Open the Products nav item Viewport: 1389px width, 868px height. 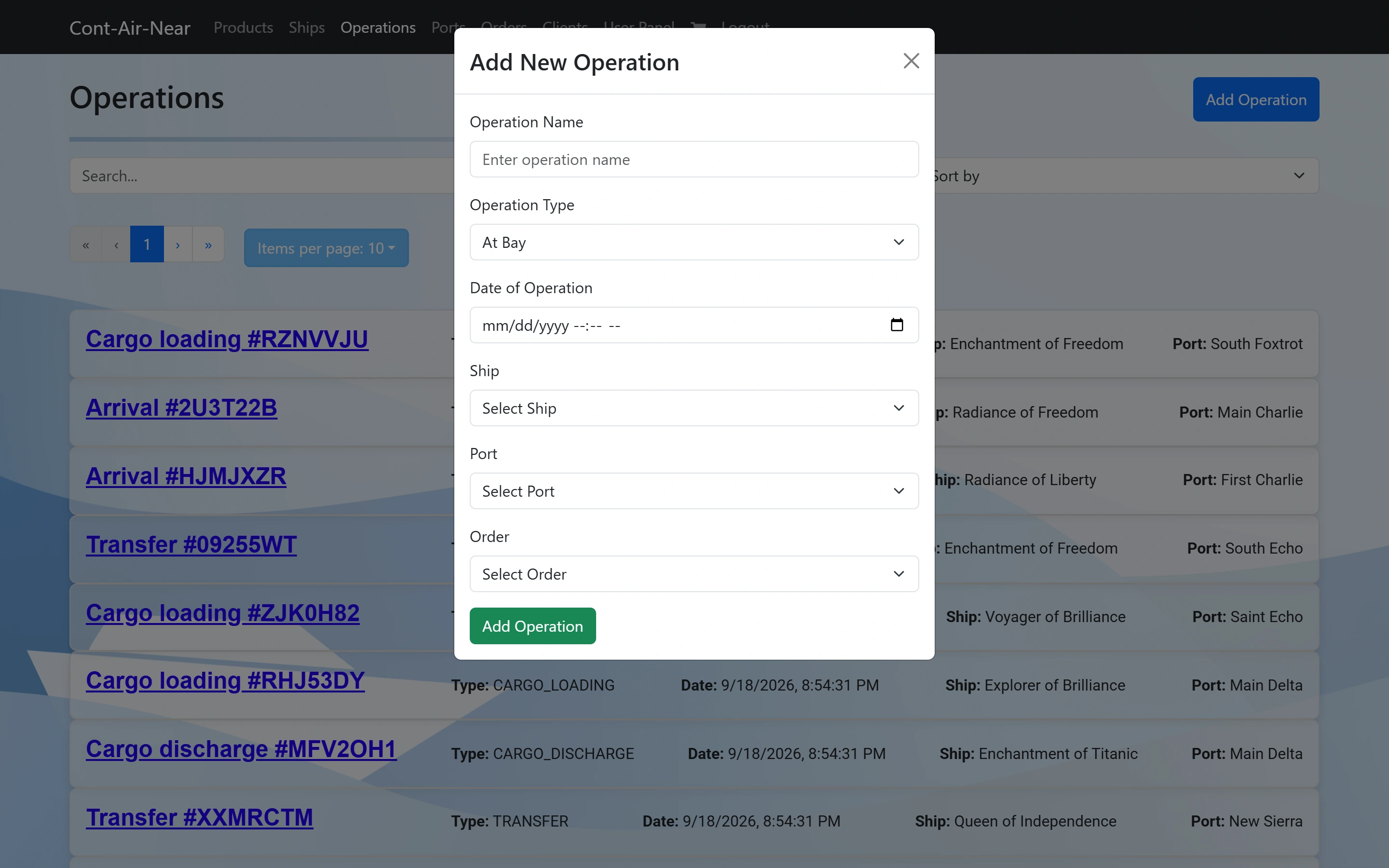click(x=244, y=27)
